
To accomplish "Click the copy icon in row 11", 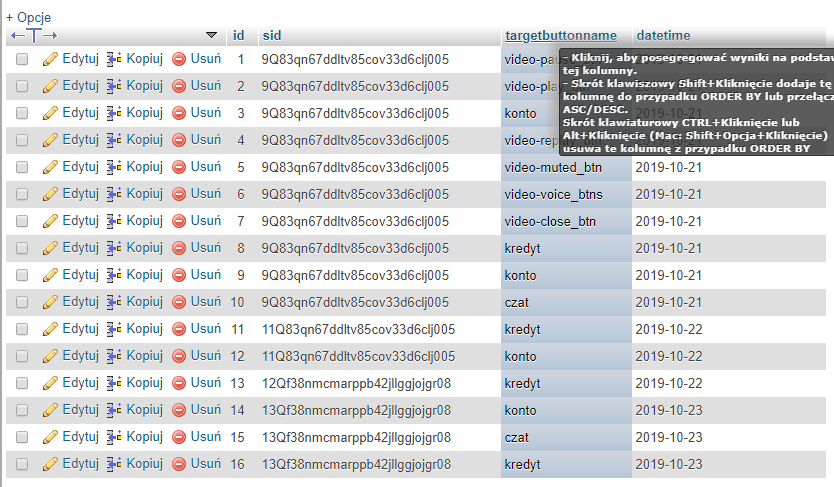I will (x=113, y=330).
